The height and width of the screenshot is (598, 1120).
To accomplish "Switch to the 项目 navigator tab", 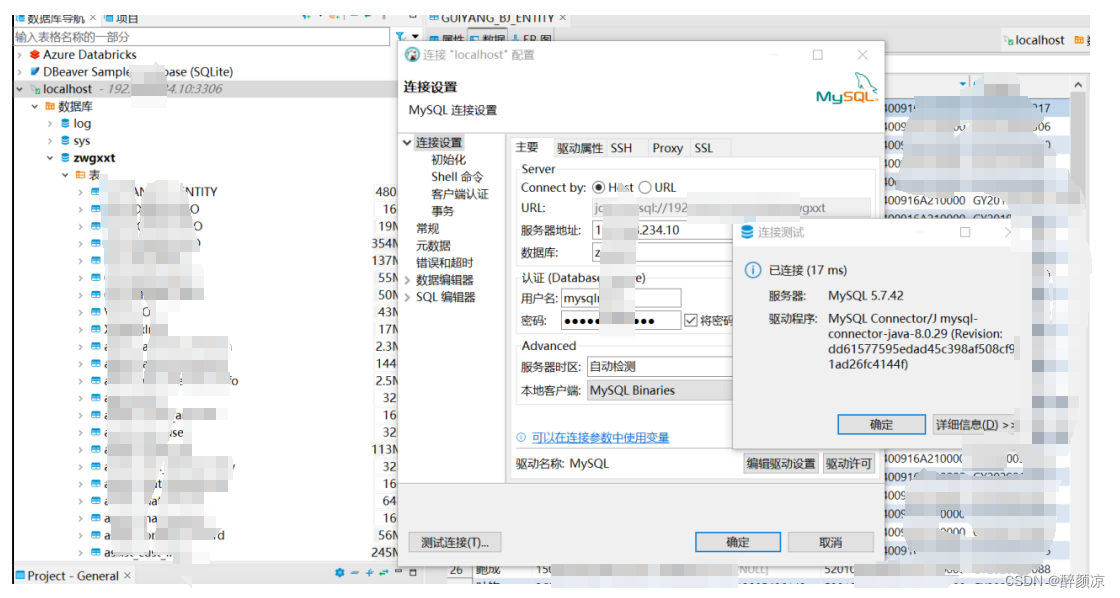I will coord(122,18).
